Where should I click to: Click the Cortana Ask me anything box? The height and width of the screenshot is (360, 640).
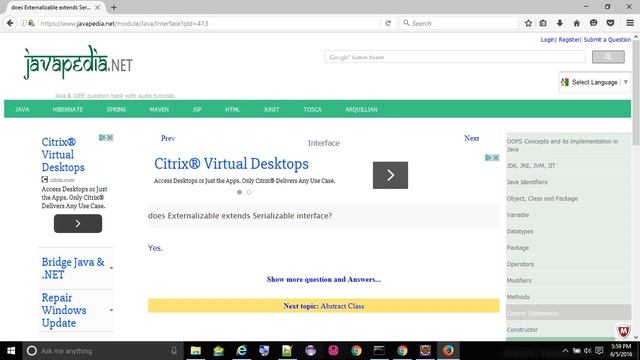point(102,351)
